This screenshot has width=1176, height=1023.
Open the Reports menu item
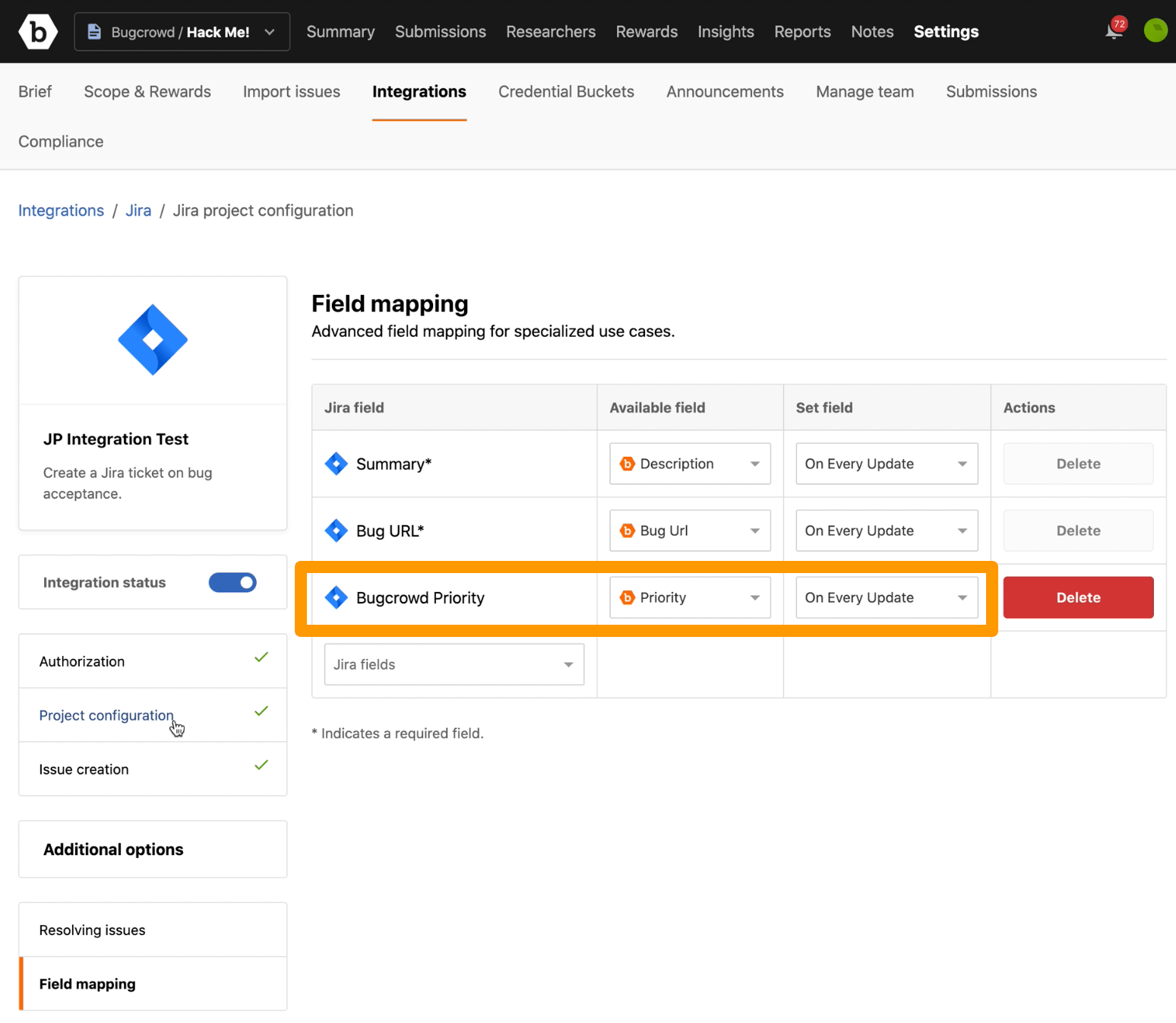[x=802, y=31]
